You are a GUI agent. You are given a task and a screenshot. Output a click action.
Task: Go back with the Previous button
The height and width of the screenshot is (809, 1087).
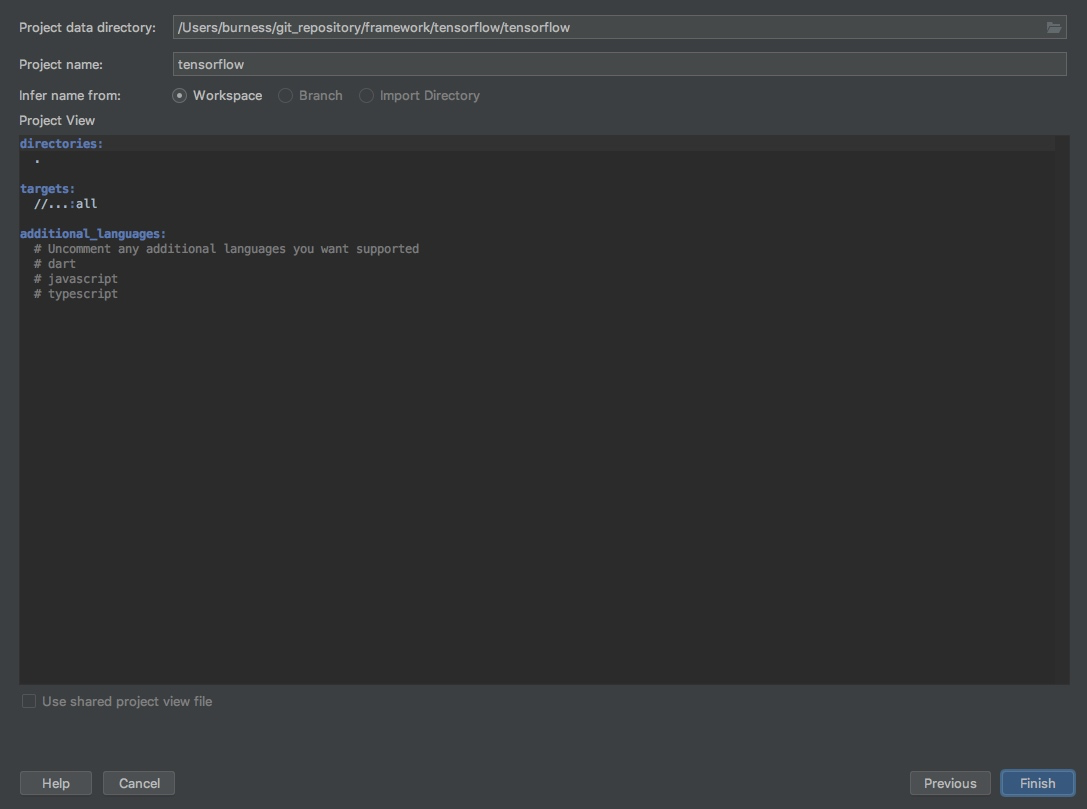point(949,783)
